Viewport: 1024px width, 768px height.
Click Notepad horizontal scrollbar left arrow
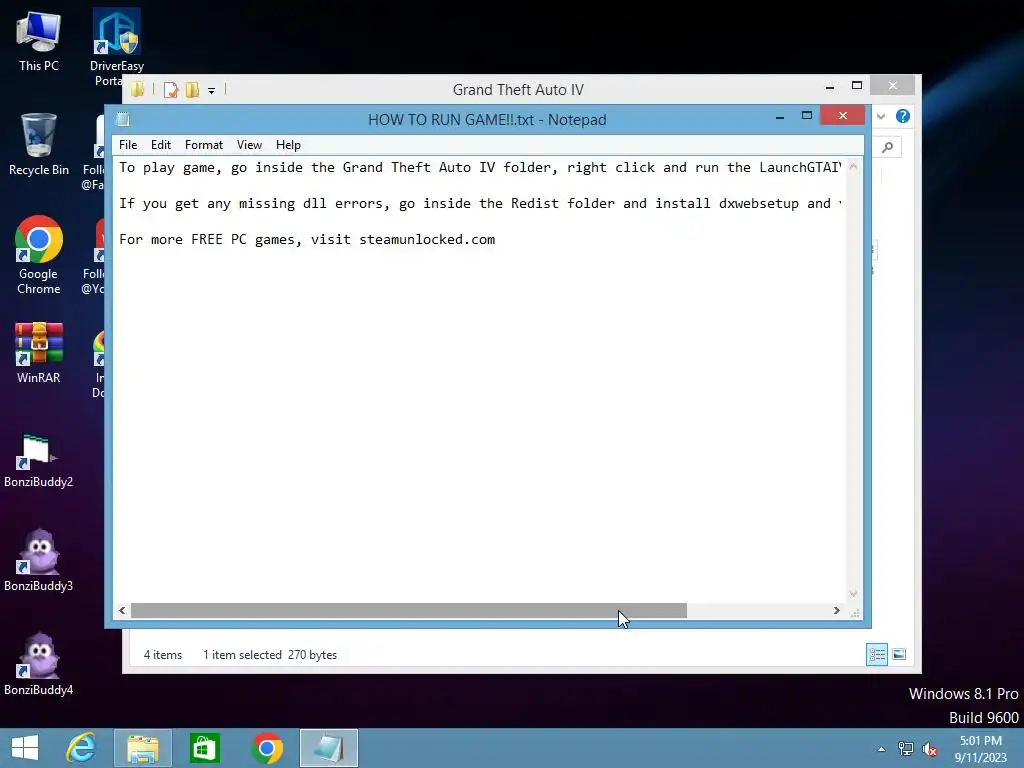122,611
